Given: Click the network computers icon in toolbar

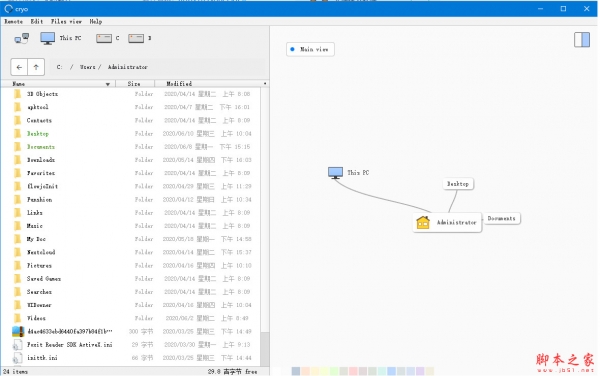Looking at the screenshot, I should pos(21,38).
